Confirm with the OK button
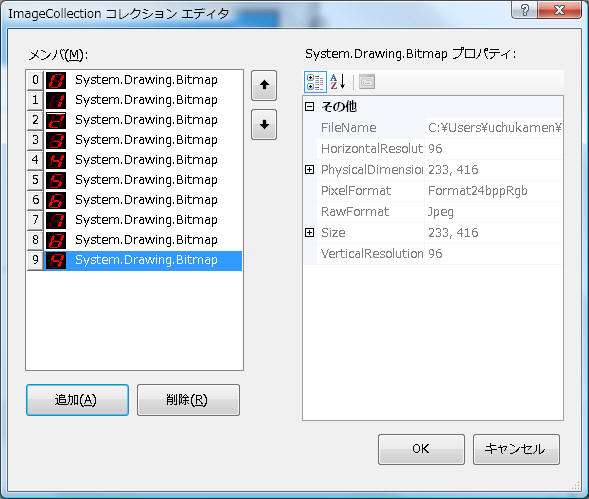The image size is (589, 499). pos(421,449)
